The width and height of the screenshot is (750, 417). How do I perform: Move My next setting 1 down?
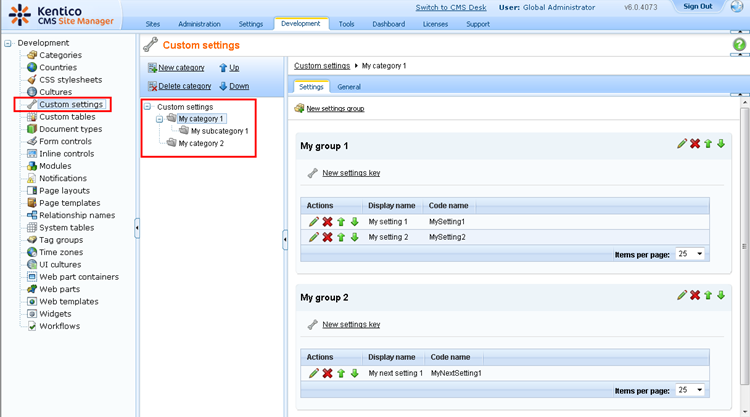(x=354, y=373)
